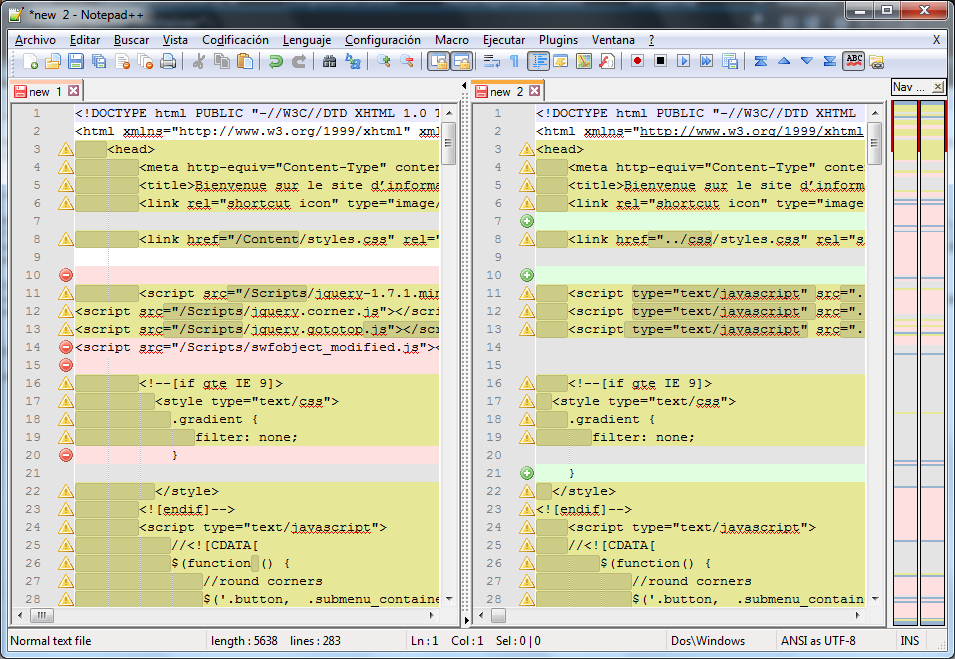The width and height of the screenshot is (955, 659).
Task: Click the Paste clipboard icon
Action: coord(245,62)
